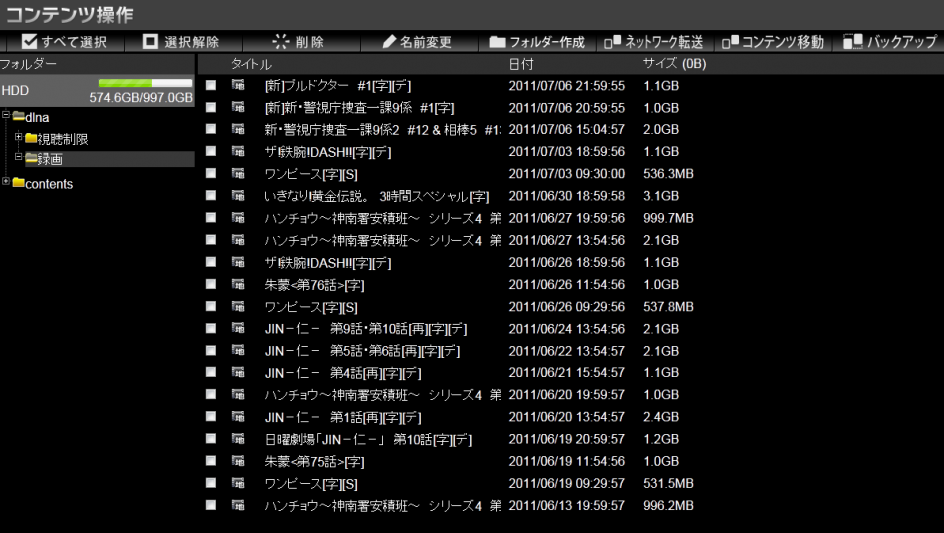Click the Backup icon in toolbar
The width and height of the screenshot is (944, 533).
click(x=853, y=42)
